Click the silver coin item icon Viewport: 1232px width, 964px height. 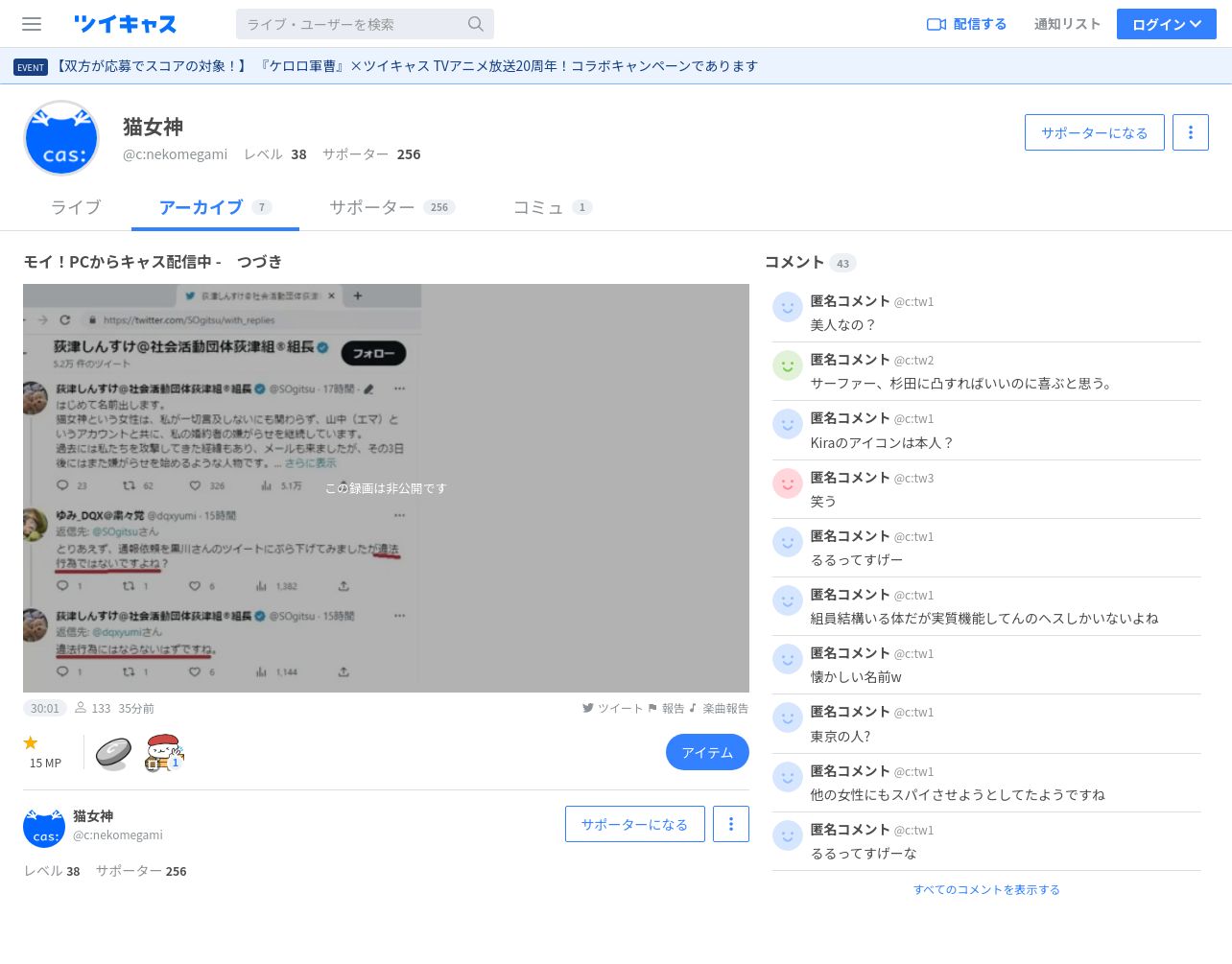(113, 753)
